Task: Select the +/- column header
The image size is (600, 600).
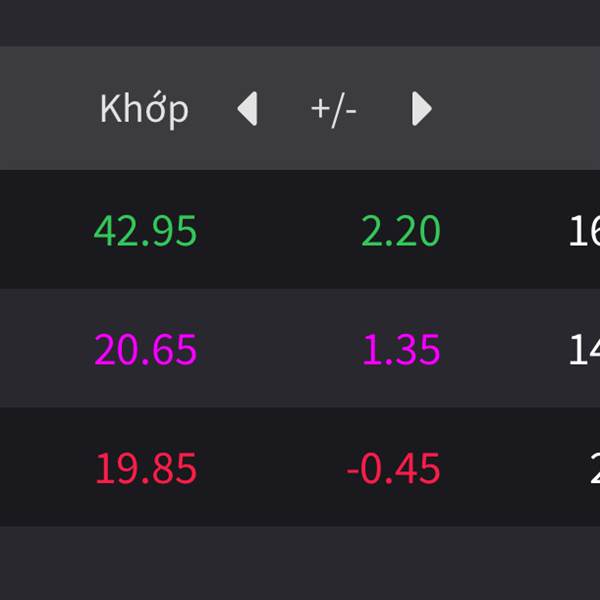Action: (333, 109)
